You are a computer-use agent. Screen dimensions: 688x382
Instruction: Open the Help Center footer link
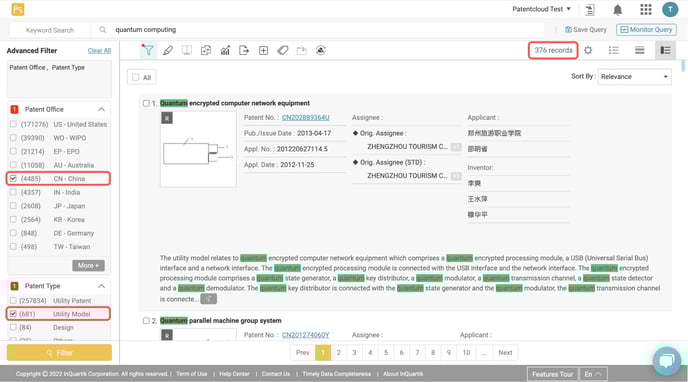pyautogui.click(x=234, y=374)
